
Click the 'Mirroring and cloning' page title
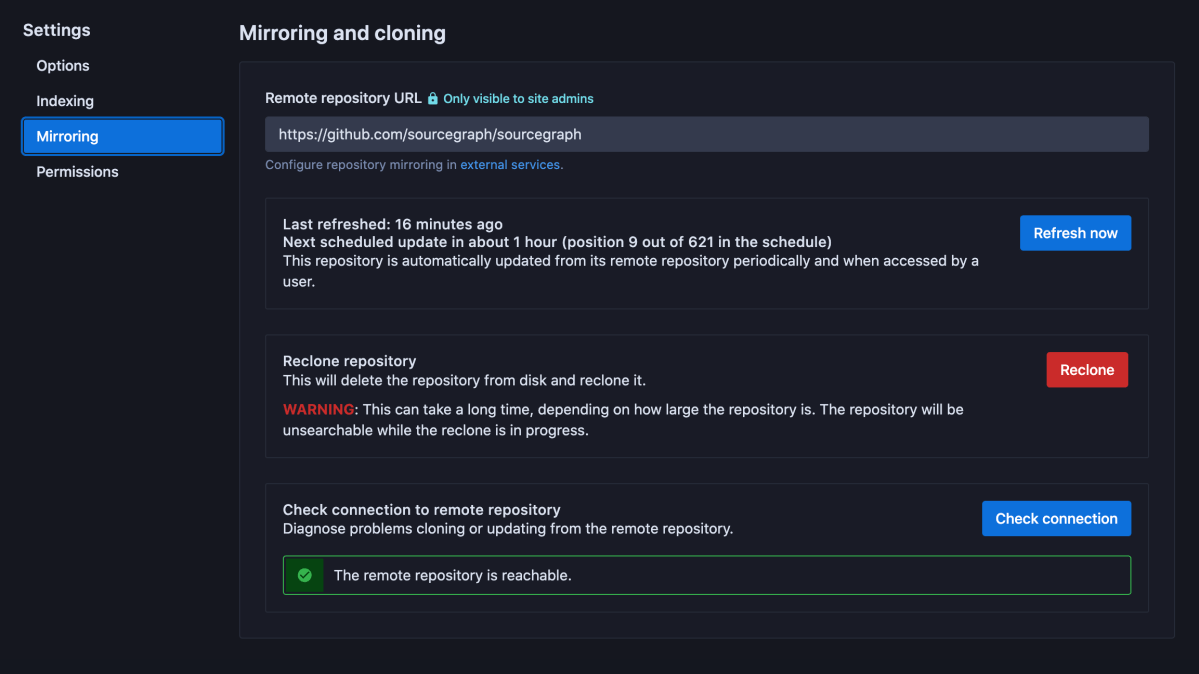pos(342,33)
